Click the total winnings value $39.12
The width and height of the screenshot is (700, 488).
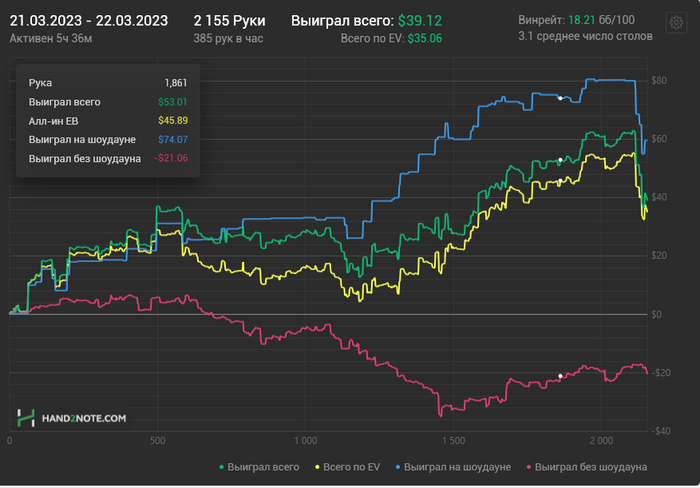pos(420,21)
